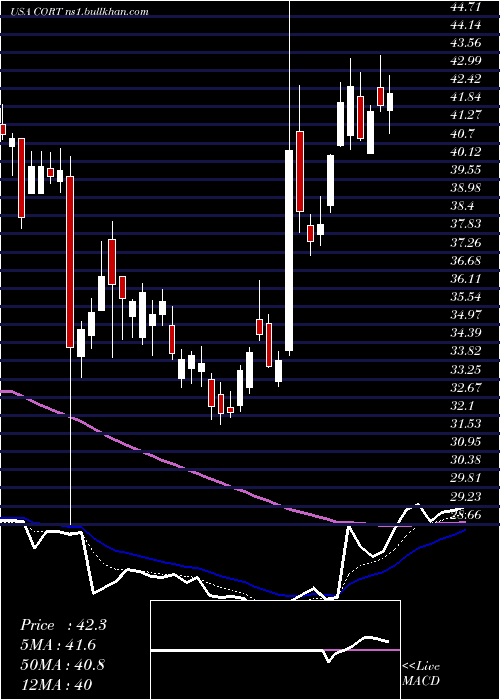
Task: Click the 12MA : 40 readout
Action: 57,684
